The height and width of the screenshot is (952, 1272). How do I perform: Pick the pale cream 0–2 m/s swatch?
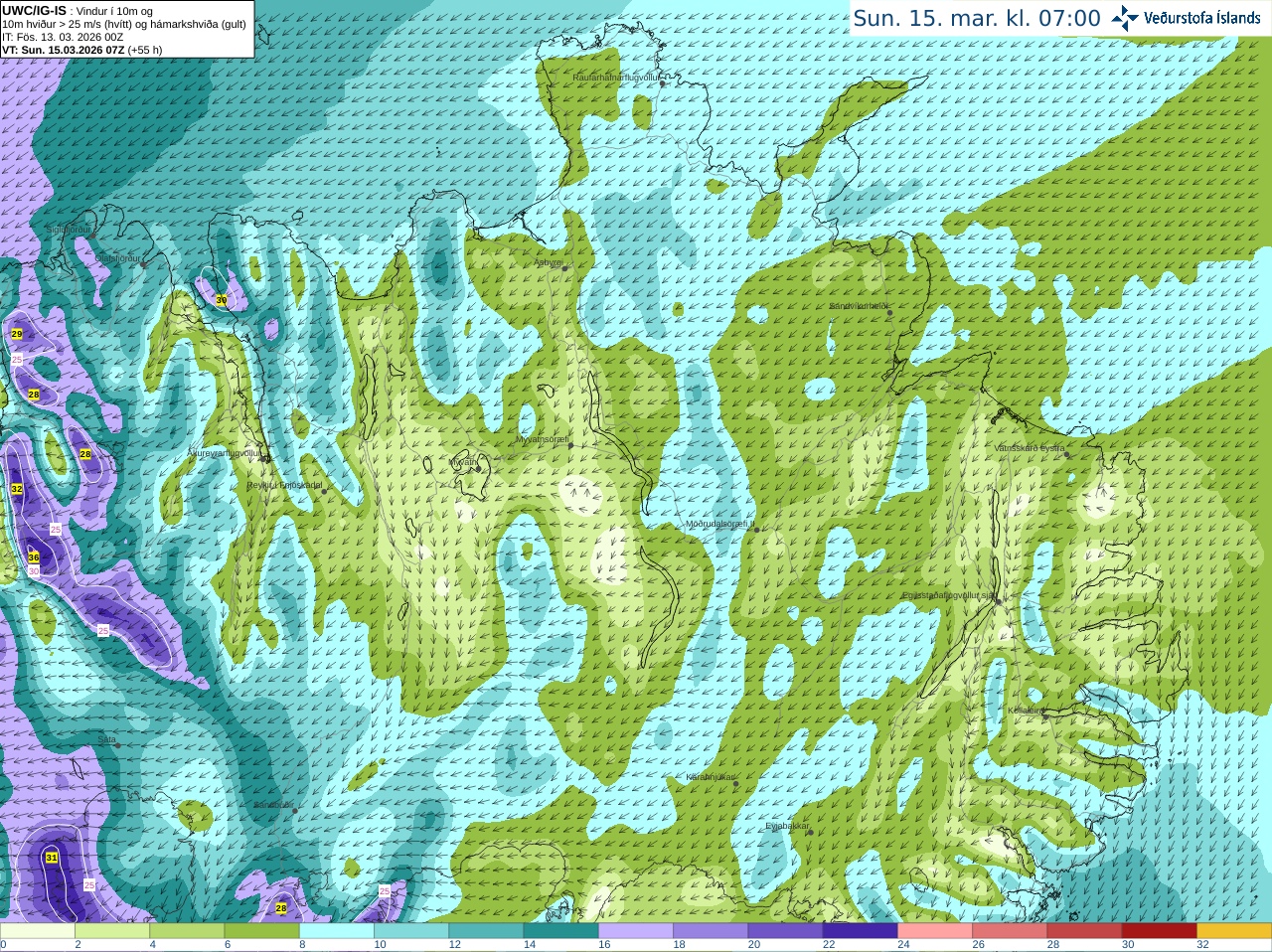(x=38, y=931)
